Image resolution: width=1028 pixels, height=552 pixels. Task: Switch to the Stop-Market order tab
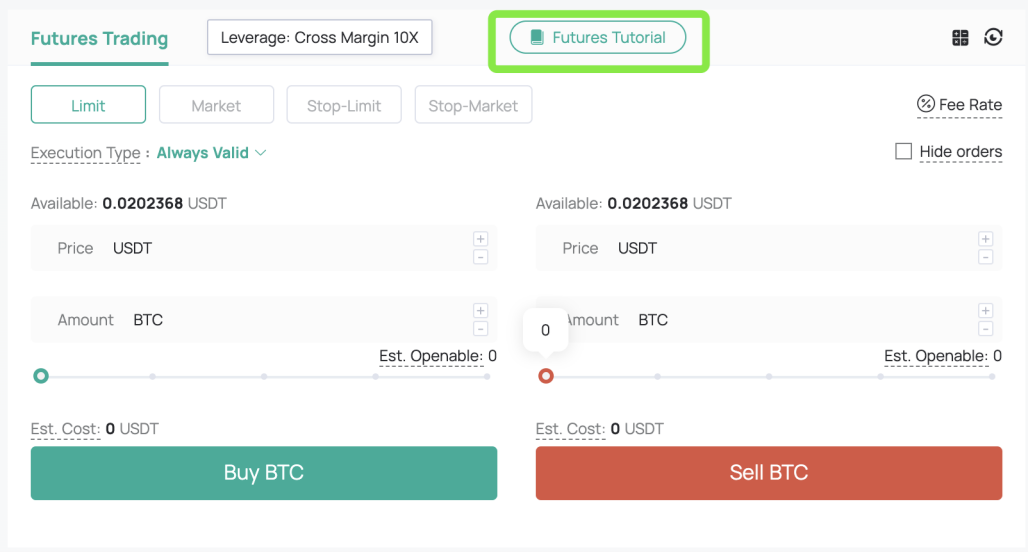click(473, 105)
